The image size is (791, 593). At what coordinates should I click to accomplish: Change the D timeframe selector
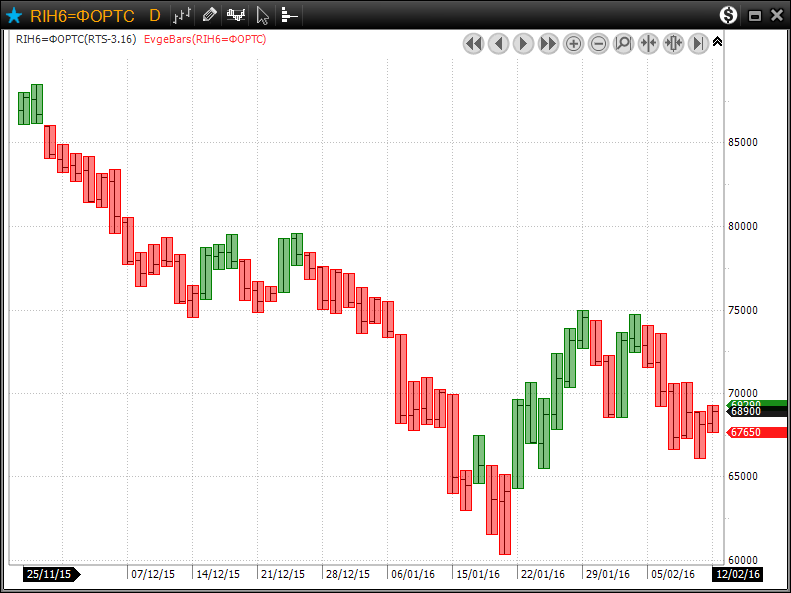coord(153,15)
